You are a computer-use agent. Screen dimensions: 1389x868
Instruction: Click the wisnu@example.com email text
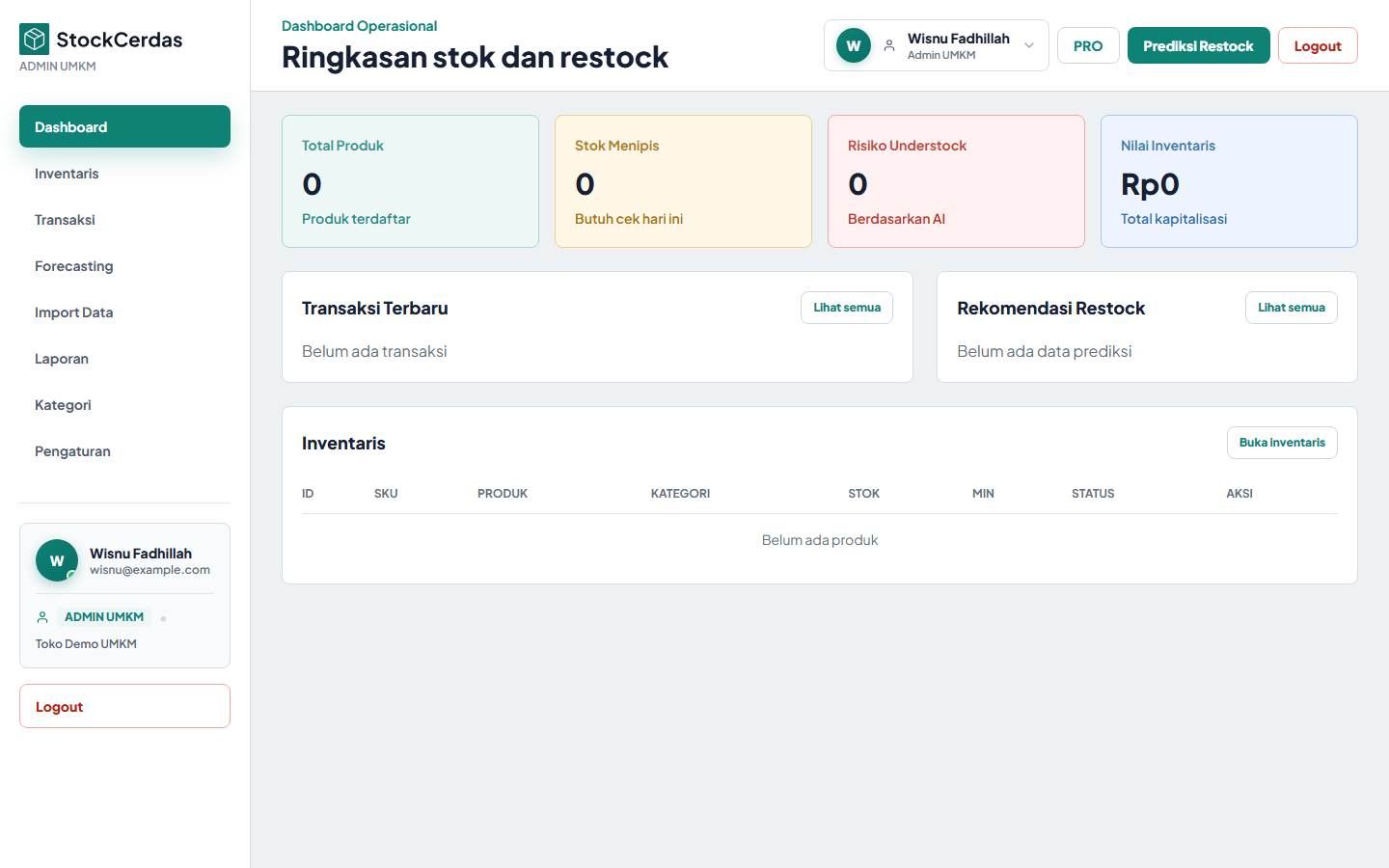150,570
